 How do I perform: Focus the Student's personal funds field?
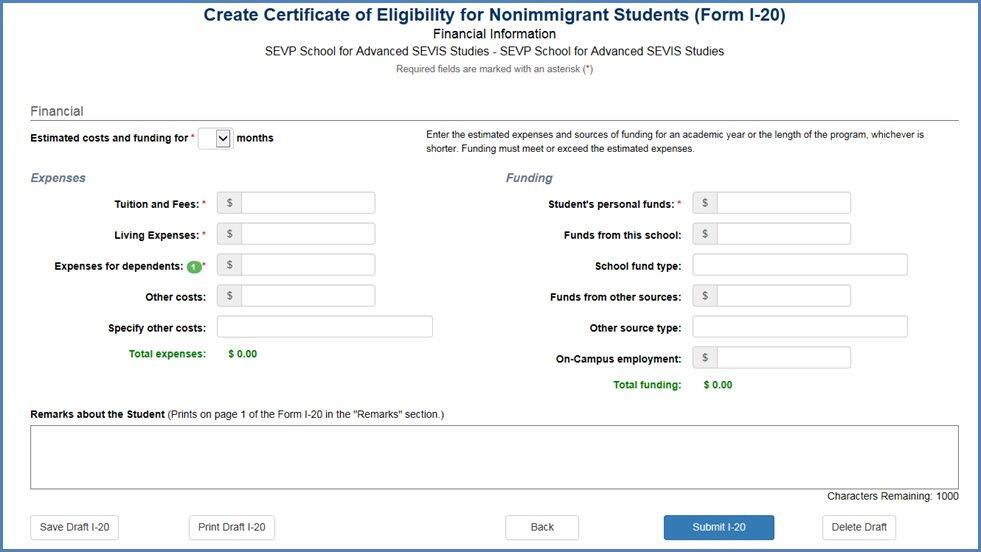tap(783, 203)
